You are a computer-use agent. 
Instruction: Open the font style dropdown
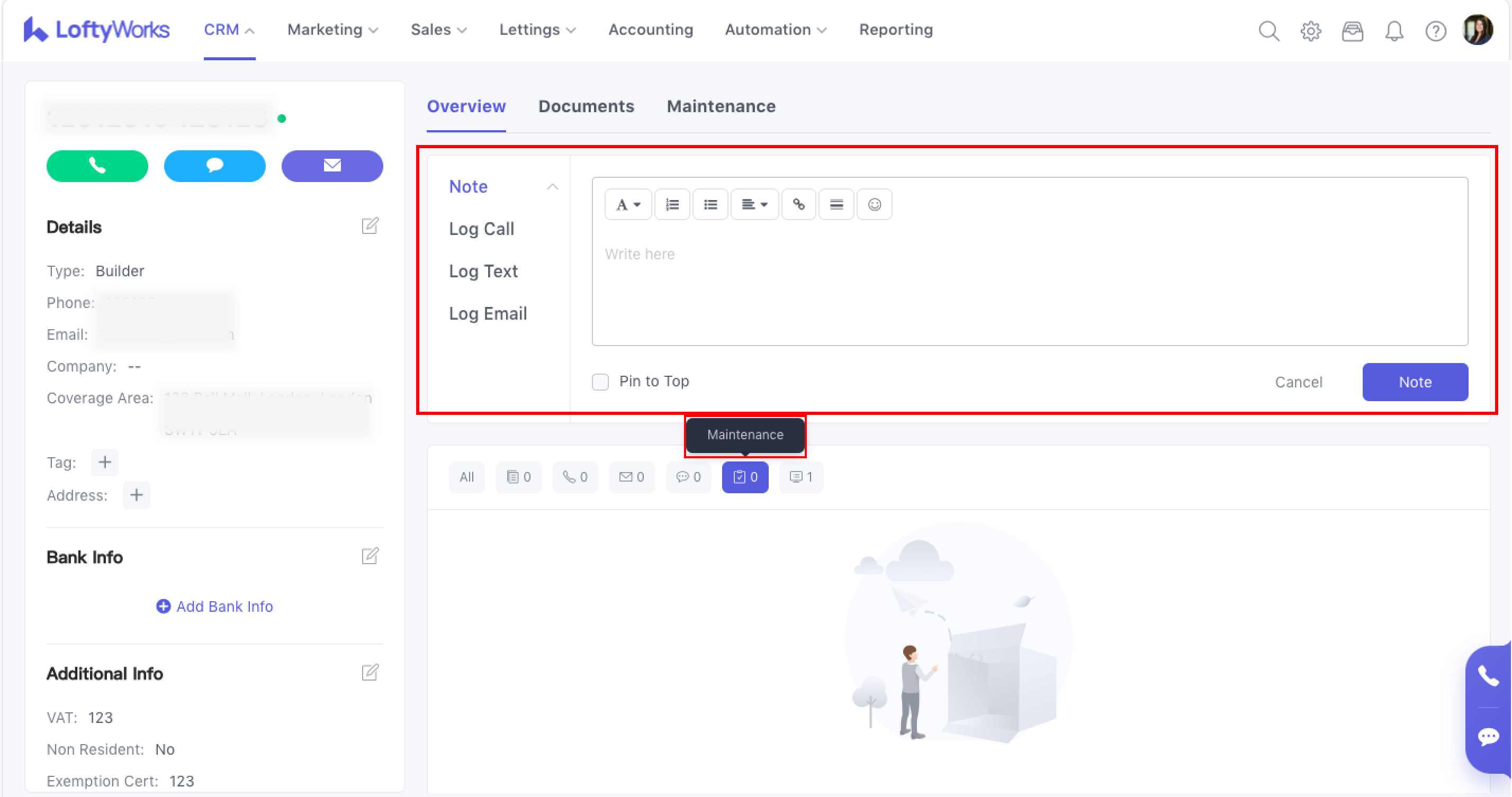pos(627,204)
